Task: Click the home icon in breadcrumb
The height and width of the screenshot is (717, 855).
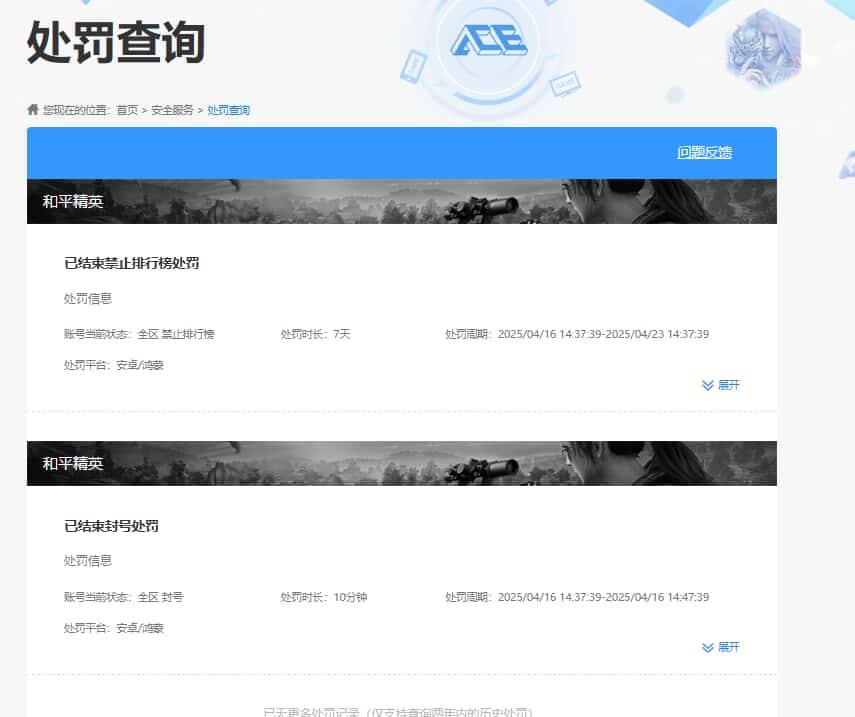Action: (x=33, y=110)
